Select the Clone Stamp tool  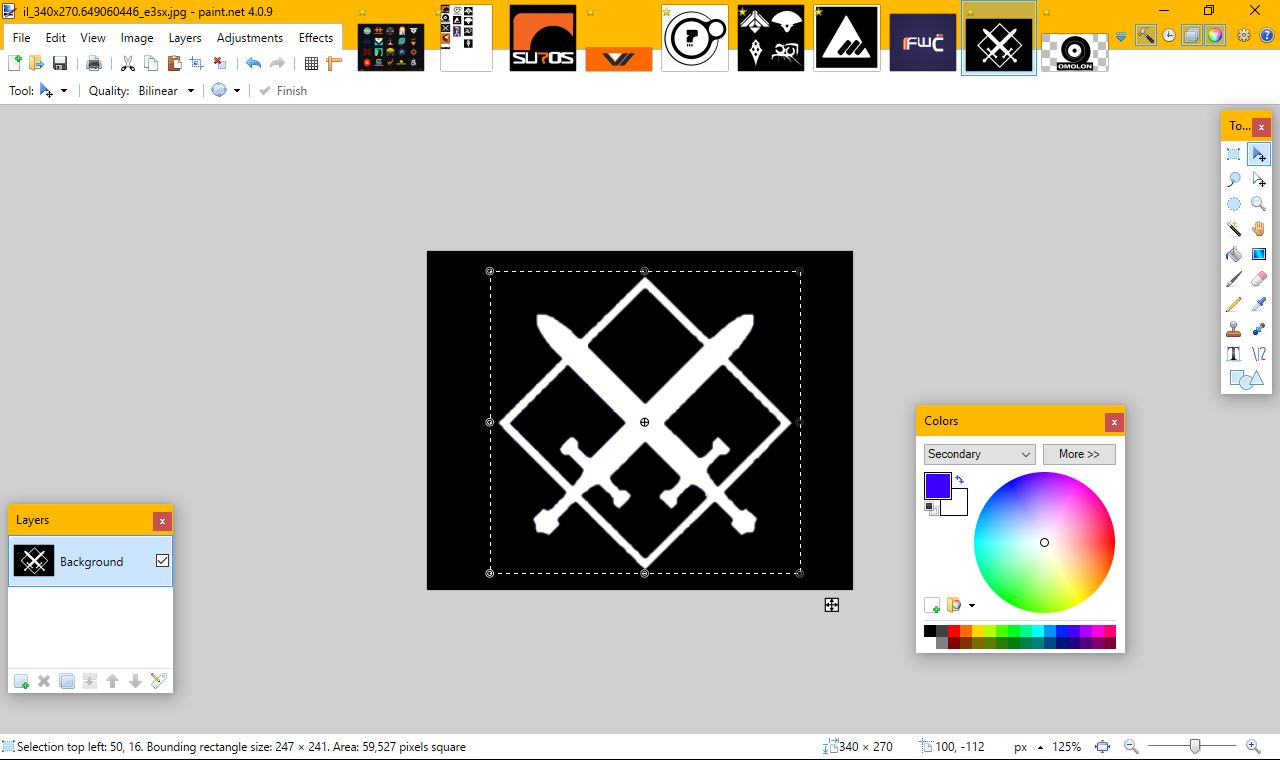tap(1234, 329)
